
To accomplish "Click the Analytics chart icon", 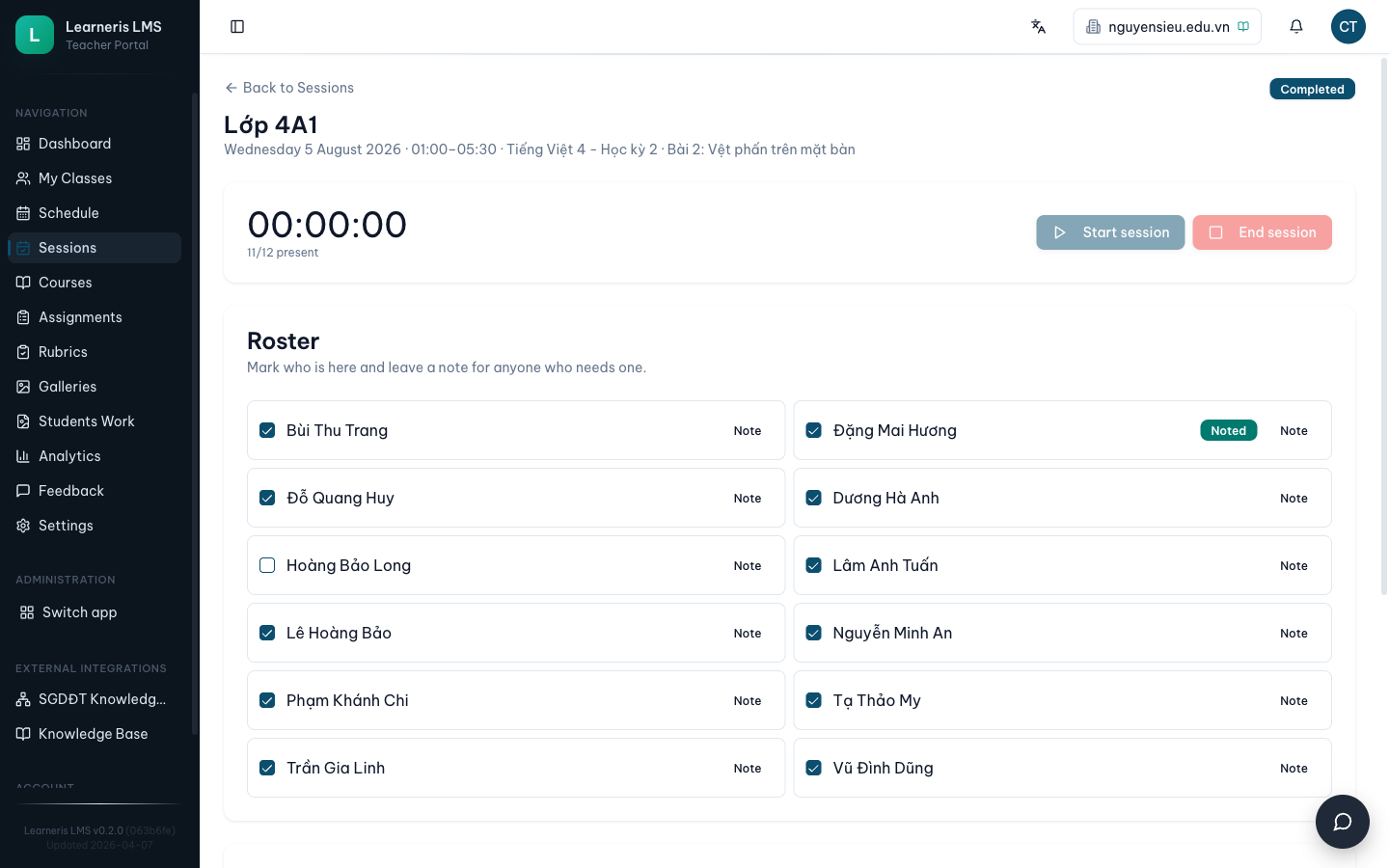I will [x=23, y=456].
